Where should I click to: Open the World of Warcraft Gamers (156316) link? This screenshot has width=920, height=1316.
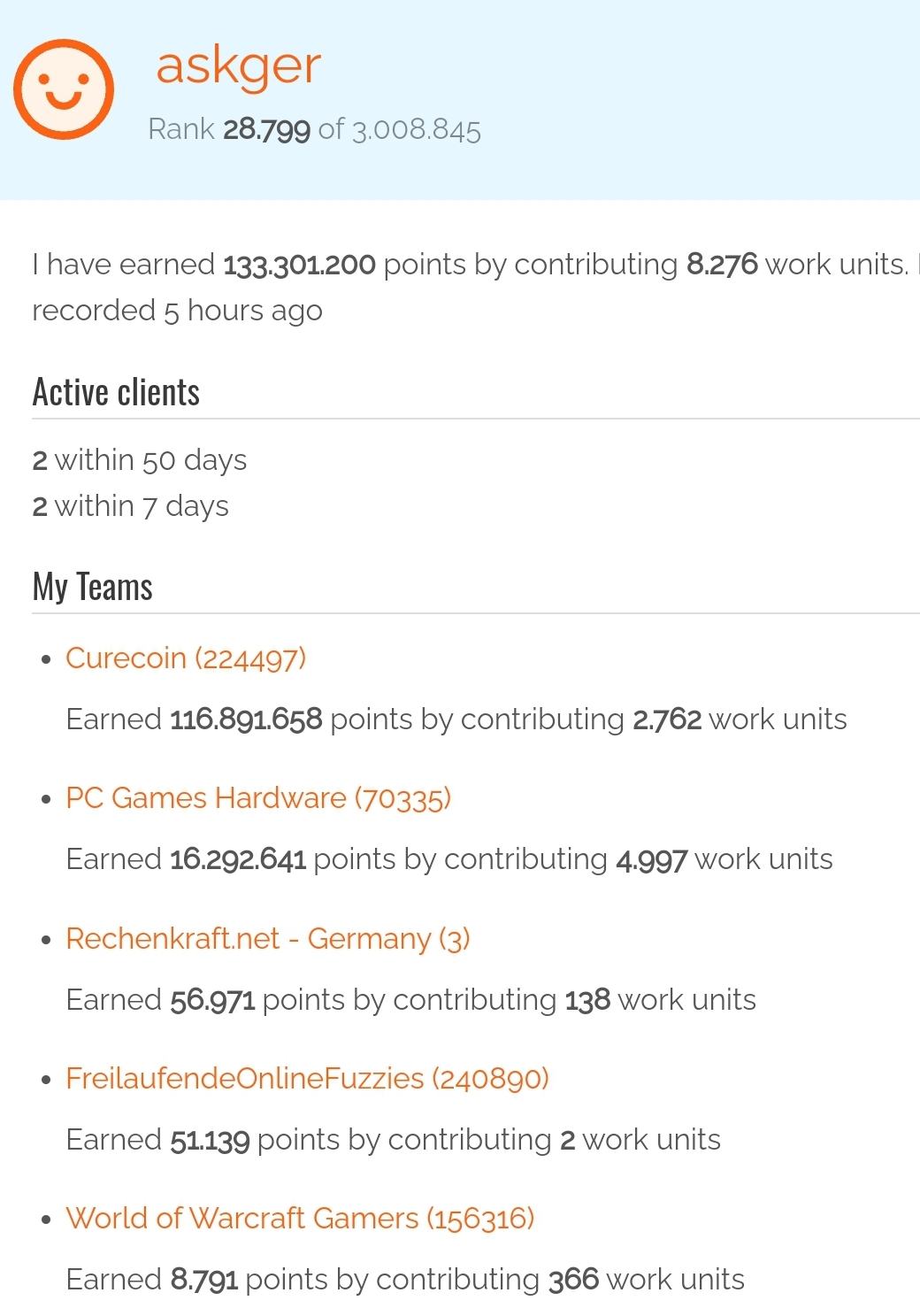click(x=300, y=1219)
